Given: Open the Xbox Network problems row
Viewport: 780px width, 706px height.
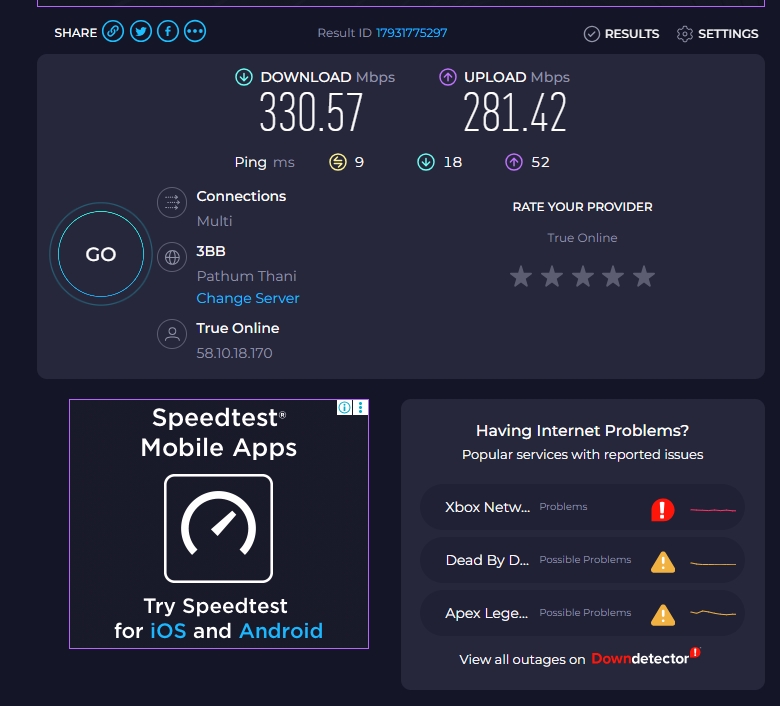Looking at the screenshot, I should point(583,507).
